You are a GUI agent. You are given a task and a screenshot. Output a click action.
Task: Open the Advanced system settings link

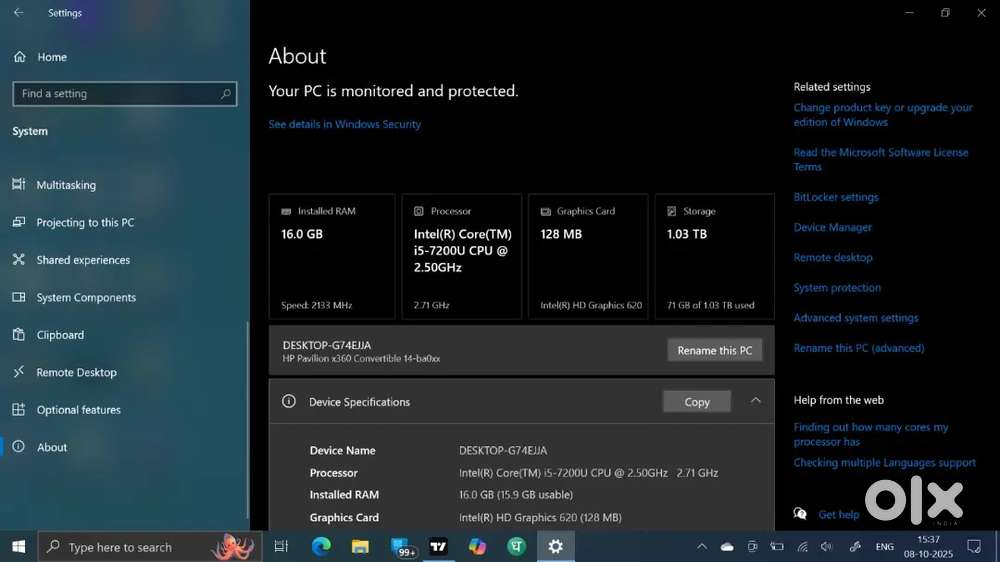coord(856,318)
